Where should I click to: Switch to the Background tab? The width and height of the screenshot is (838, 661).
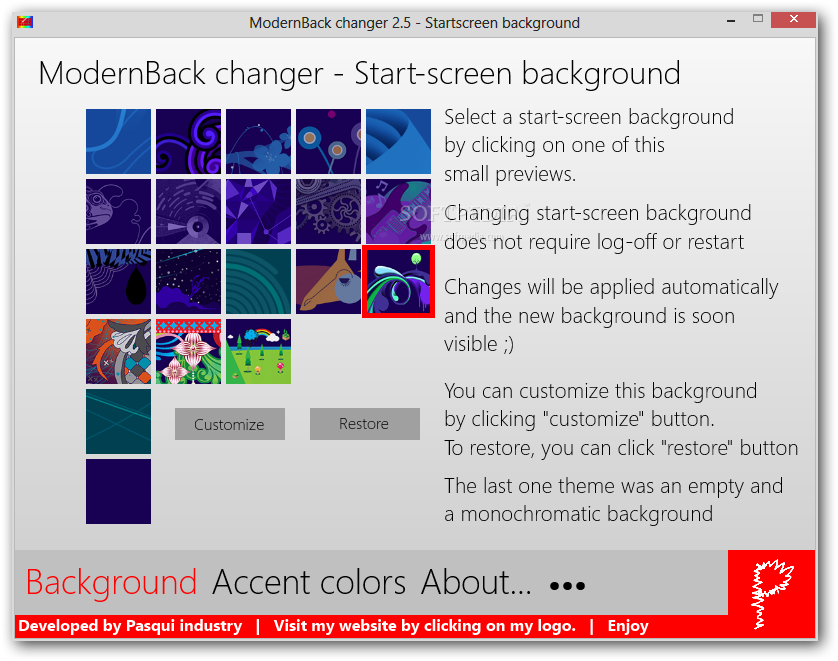111,582
